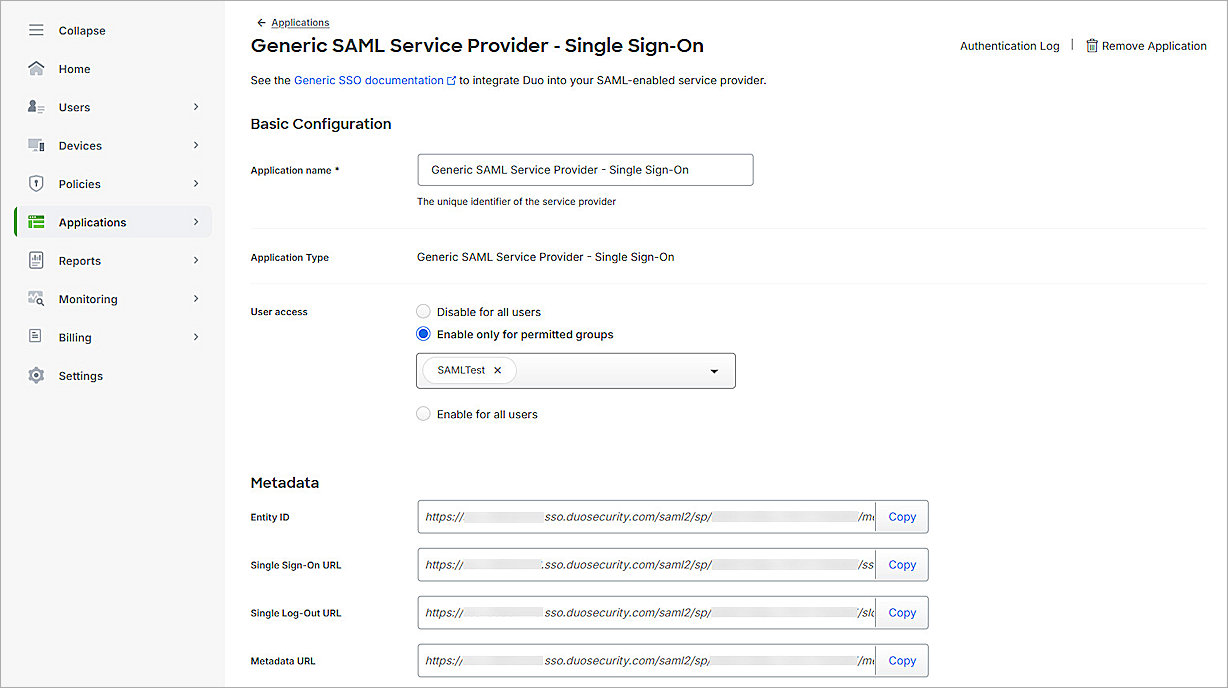
Task: Open the Applications sidebar menu item
Action: (x=92, y=222)
